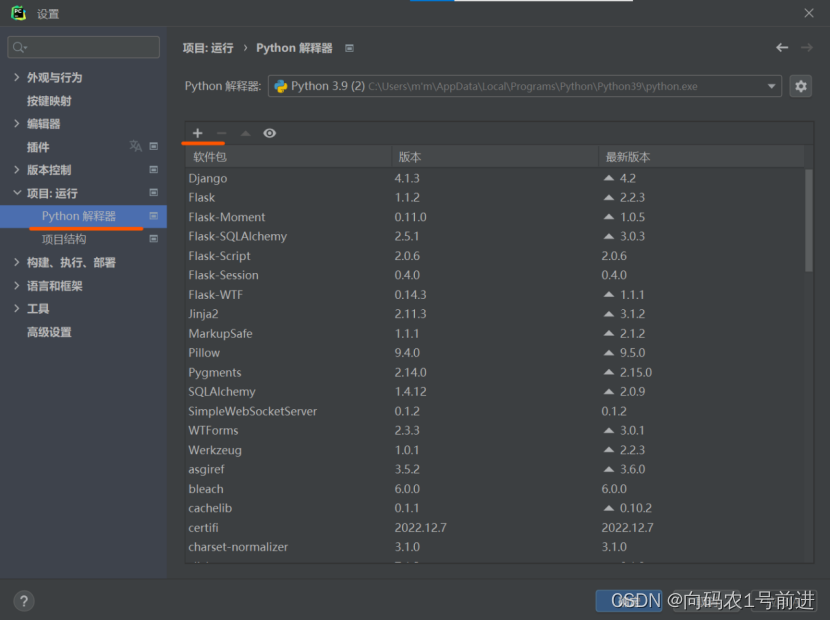
Task: Select WTForms package row
Action: [x=495, y=430]
